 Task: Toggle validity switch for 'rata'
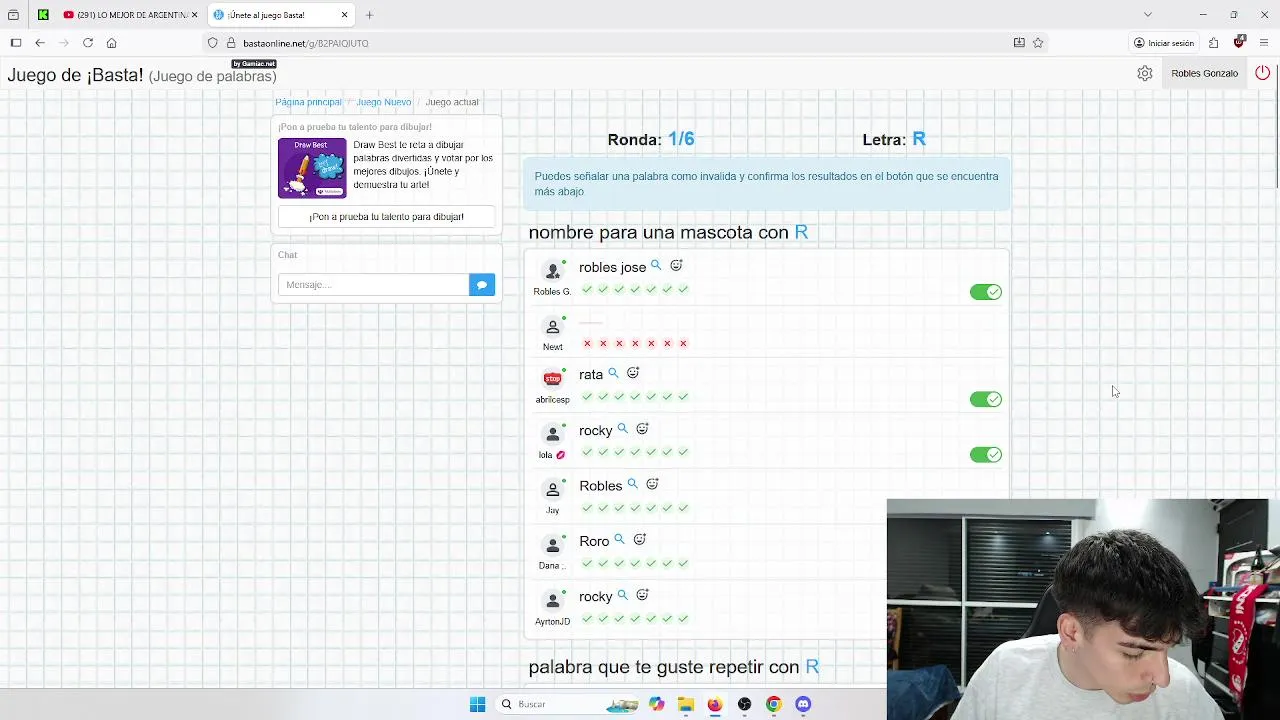(986, 399)
